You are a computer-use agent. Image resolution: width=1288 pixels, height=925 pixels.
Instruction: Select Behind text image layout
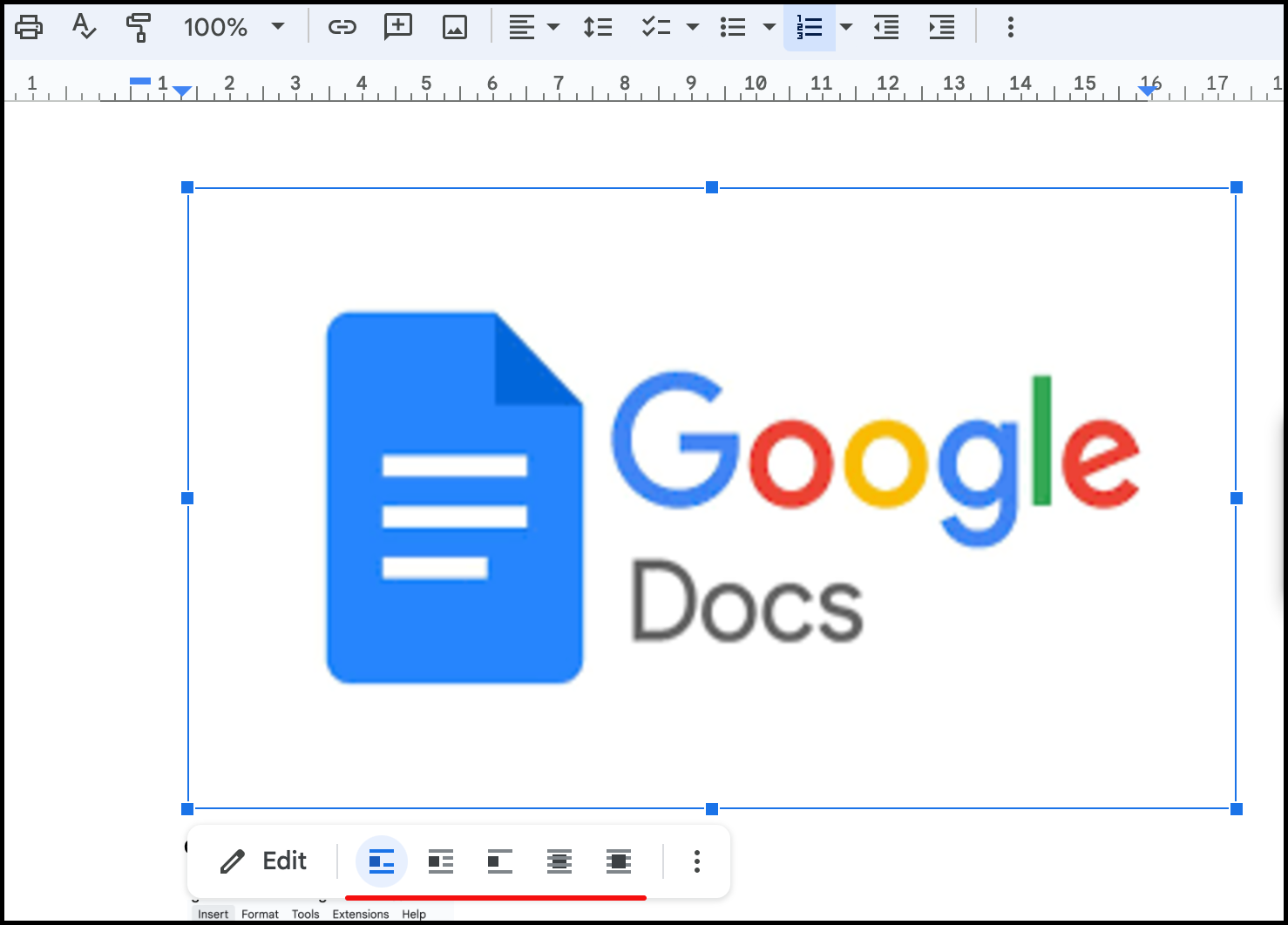coord(559,861)
